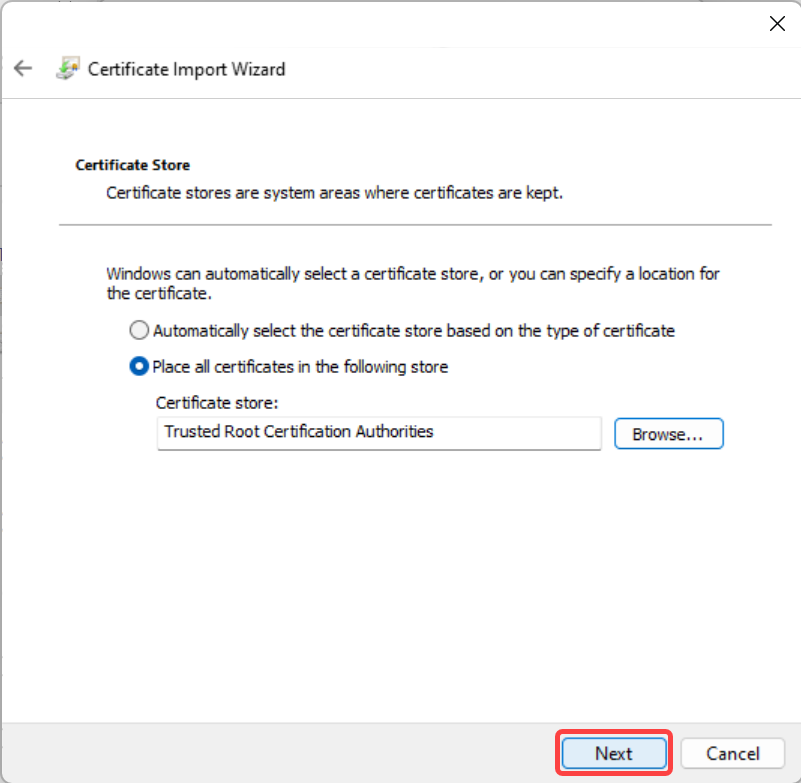Click the 'Windows can automatically select' paragraph
The width and height of the screenshot is (801, 783).
413,283
